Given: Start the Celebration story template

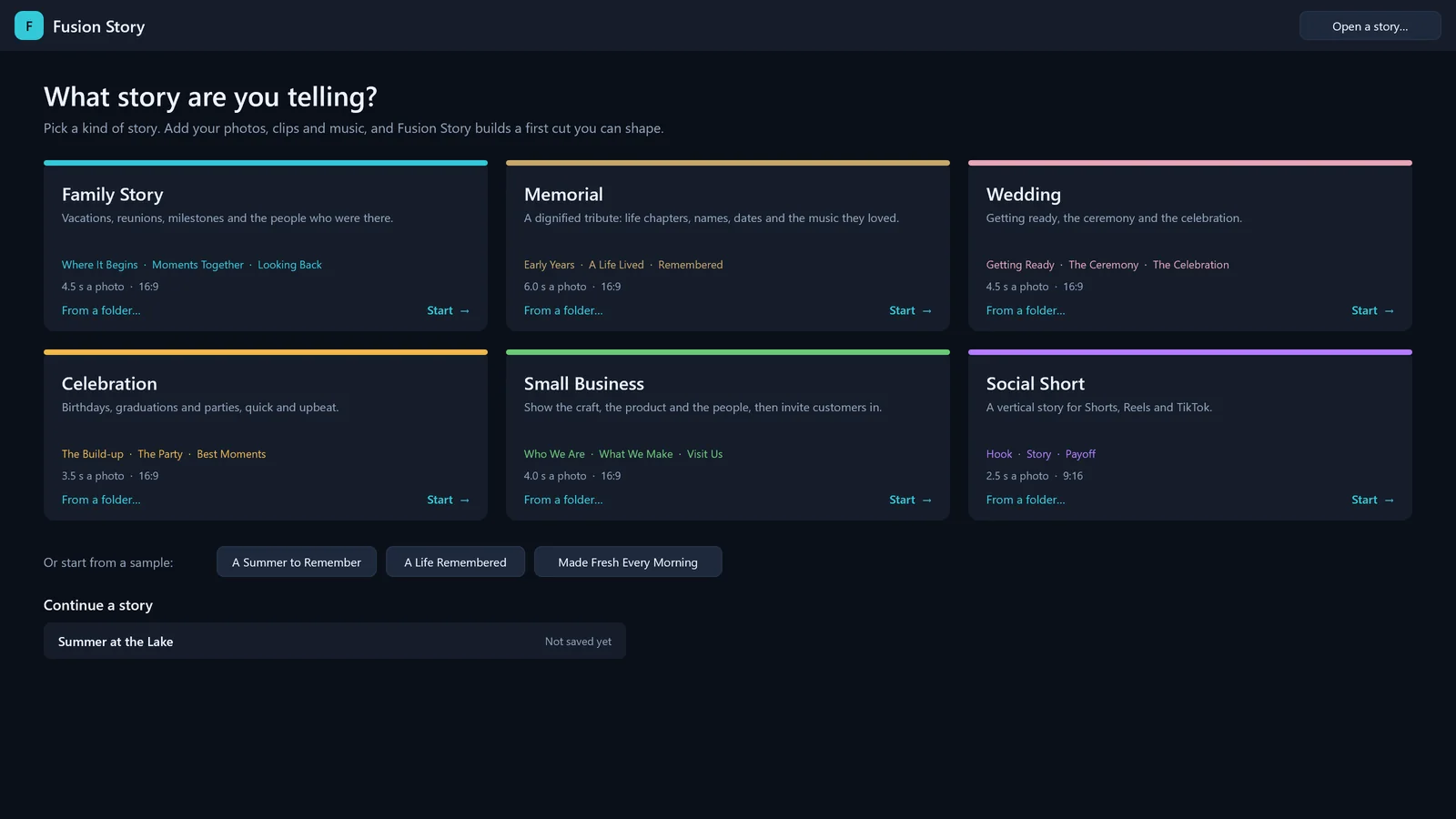Looking at the screenshot, I should click(x=448, y=500).
